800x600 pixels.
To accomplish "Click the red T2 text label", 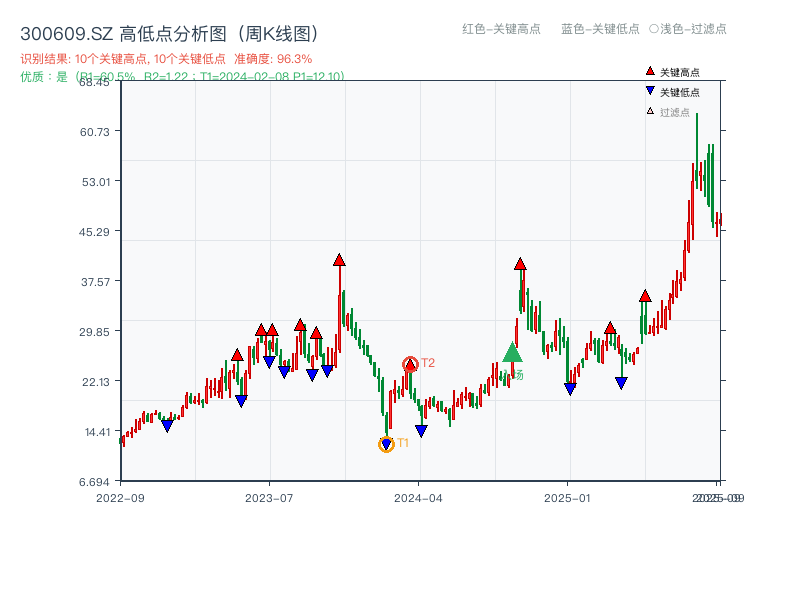I will tap(428, 363).
